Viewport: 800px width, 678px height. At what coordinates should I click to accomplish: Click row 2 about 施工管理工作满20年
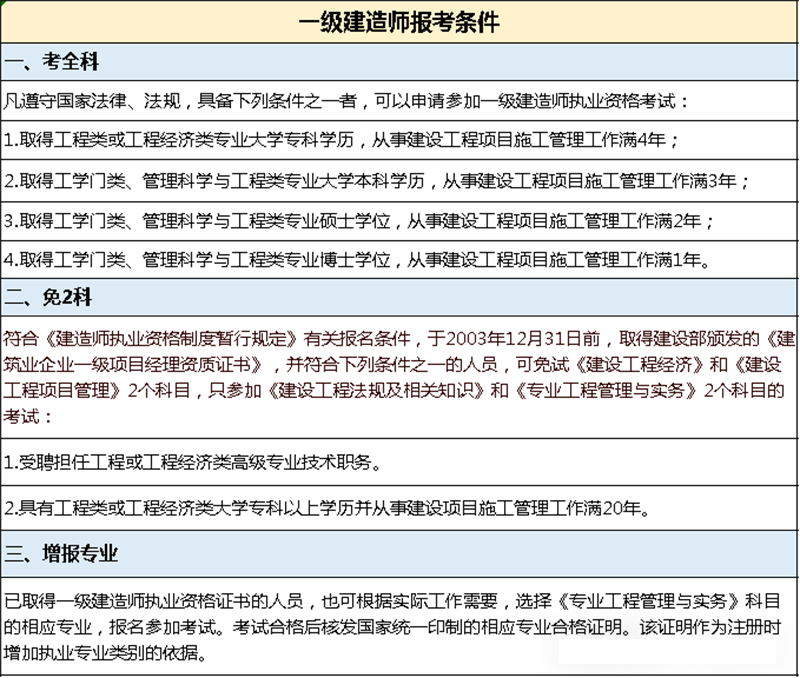pyautogui.click(x=327, y=508)
